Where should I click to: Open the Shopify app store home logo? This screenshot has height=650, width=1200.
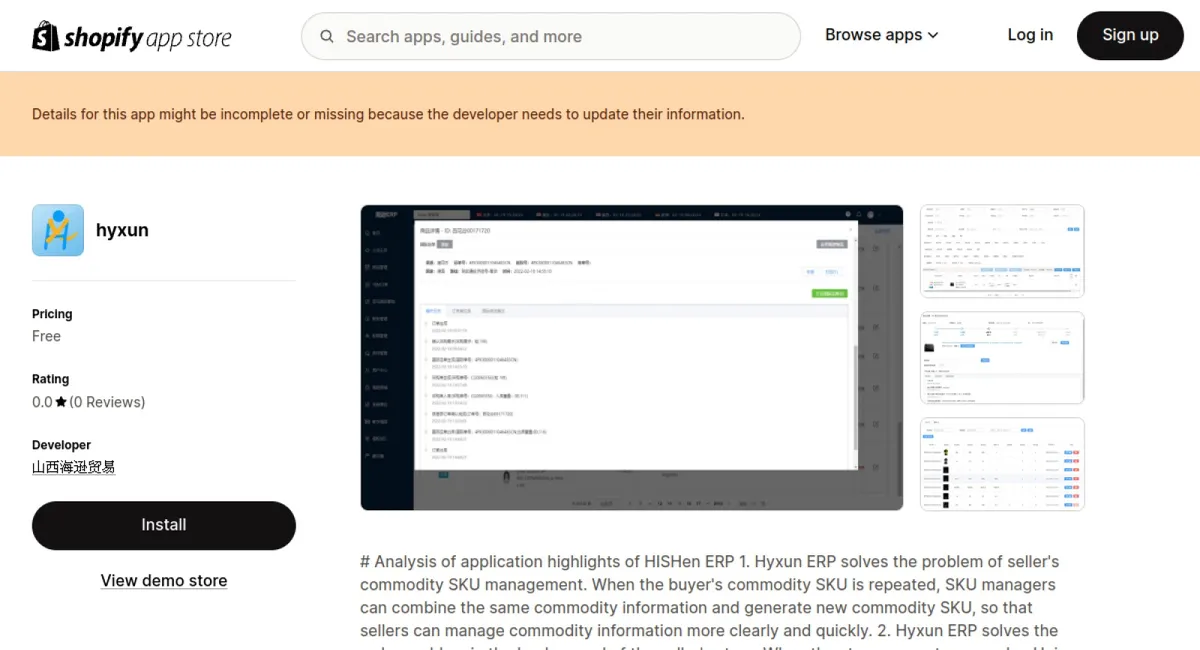click(132, 37)
